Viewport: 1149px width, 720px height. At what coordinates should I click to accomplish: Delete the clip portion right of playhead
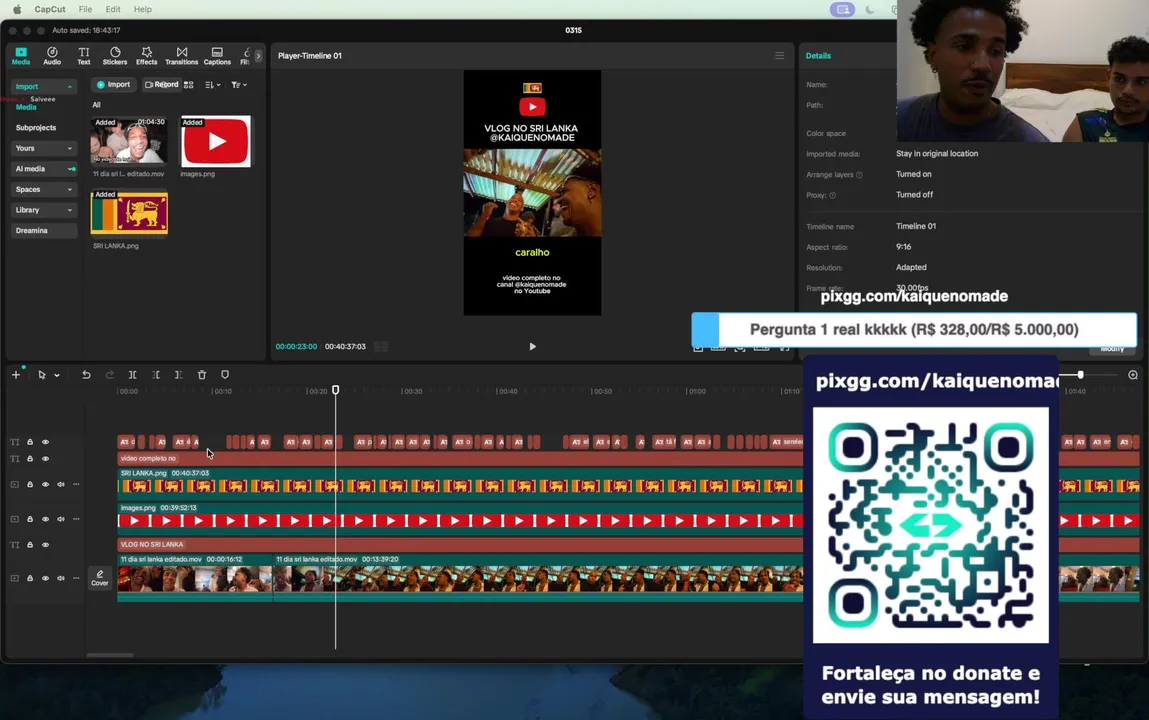[178, 374]
